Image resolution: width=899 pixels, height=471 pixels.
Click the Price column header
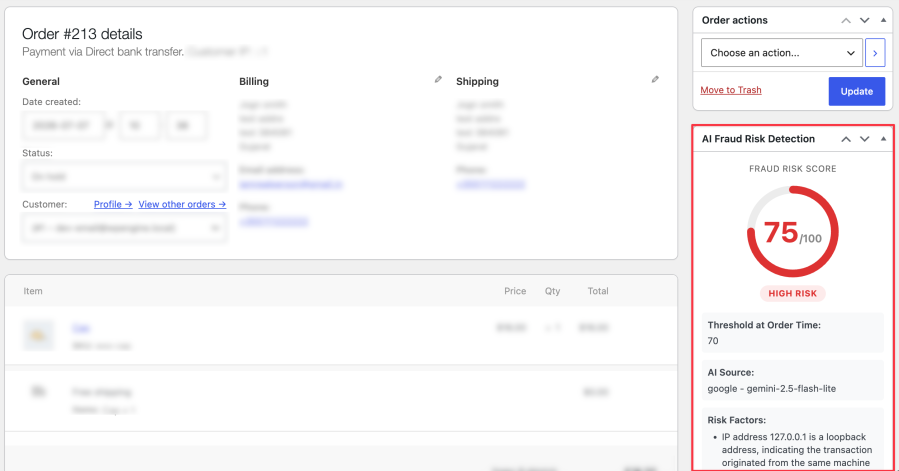(515, 291)
